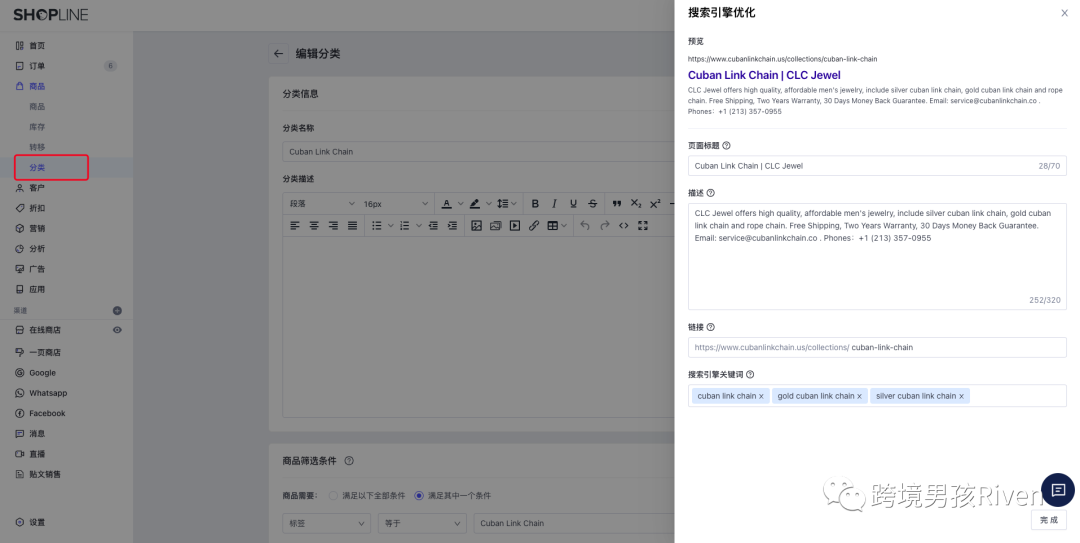Open 设置 at the sidebar bottom
The height and width of the screenshot is (543, 1080).
(37, 522)
